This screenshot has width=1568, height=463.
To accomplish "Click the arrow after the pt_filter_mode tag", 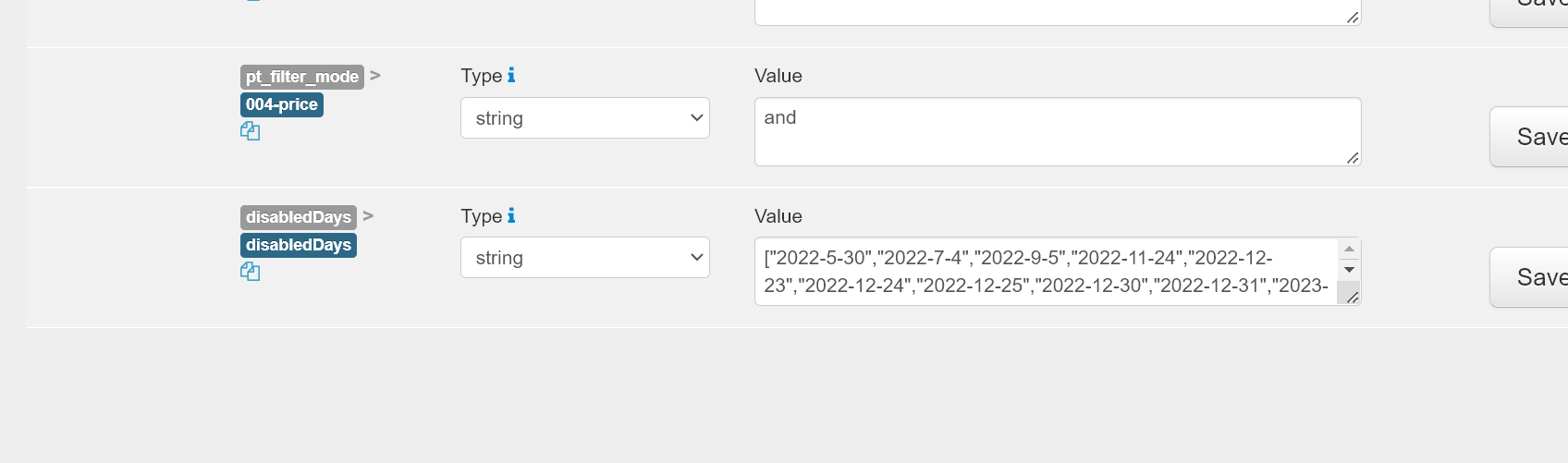I will pyautogui.click(x=375, y=76).
